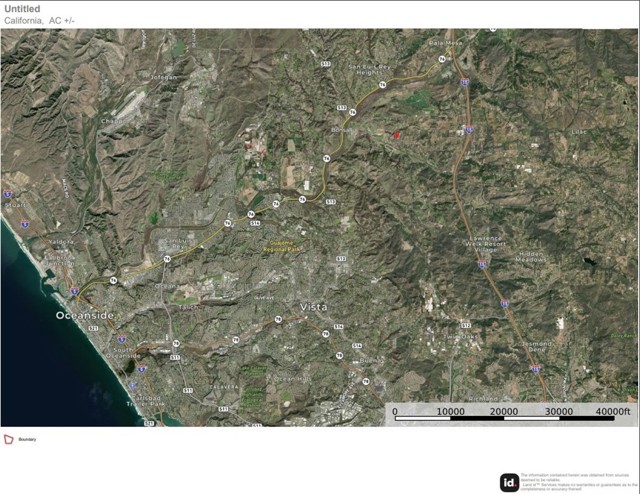
Task: Click the Interstate 15 shield below Pala Mesa
Action: click(464, 82)
